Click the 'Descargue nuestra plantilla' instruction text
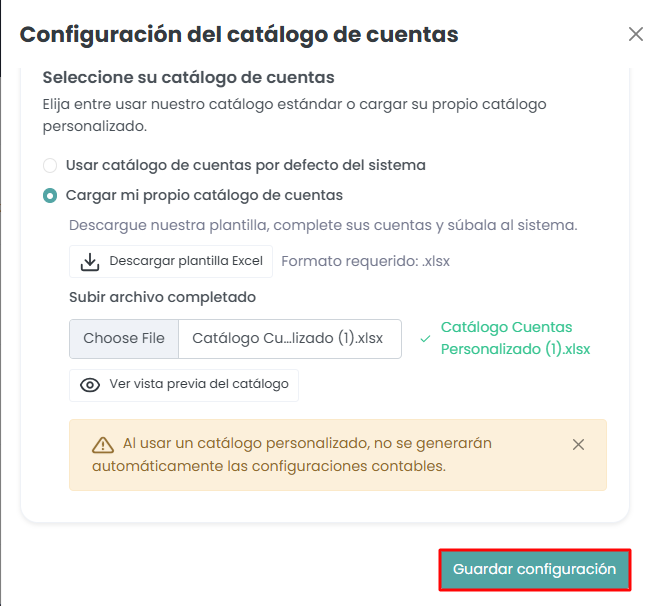The image size is (648, 606). click(x=322, y=226)
